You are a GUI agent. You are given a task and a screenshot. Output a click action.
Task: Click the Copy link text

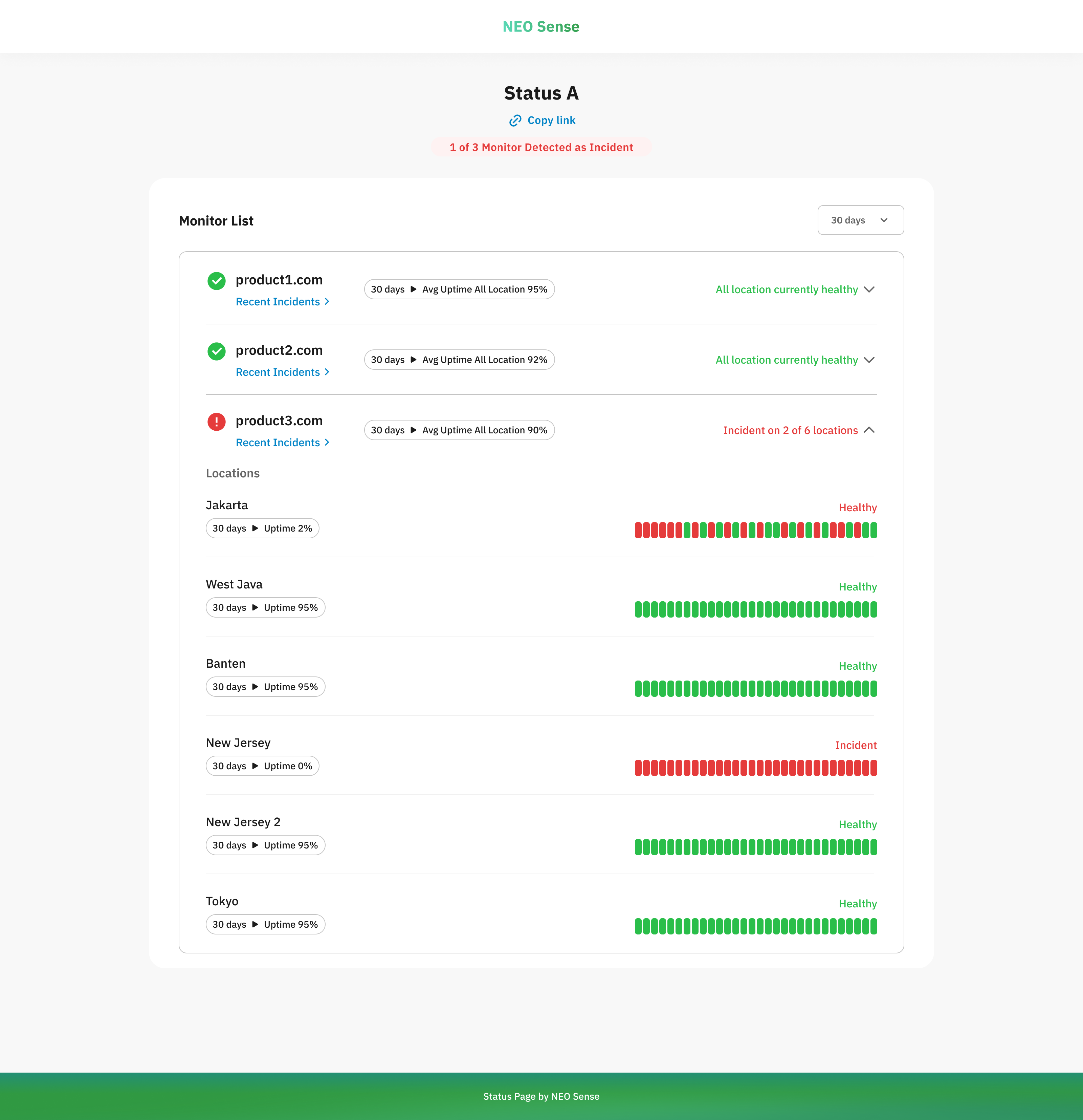pyautogui.click(x=551, y=121)
